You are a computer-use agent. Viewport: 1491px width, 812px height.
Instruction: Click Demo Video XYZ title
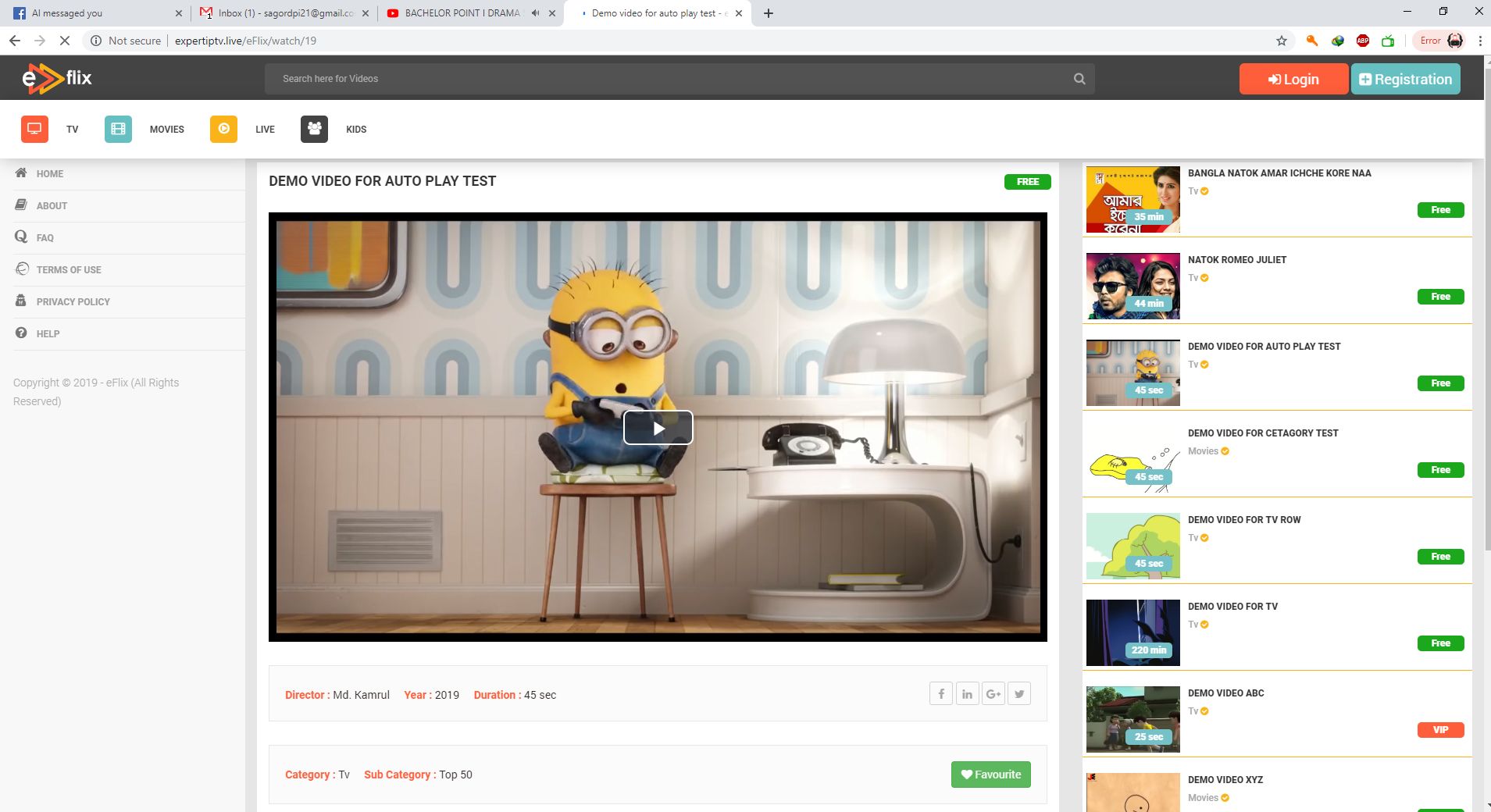tap(1225, 780)
